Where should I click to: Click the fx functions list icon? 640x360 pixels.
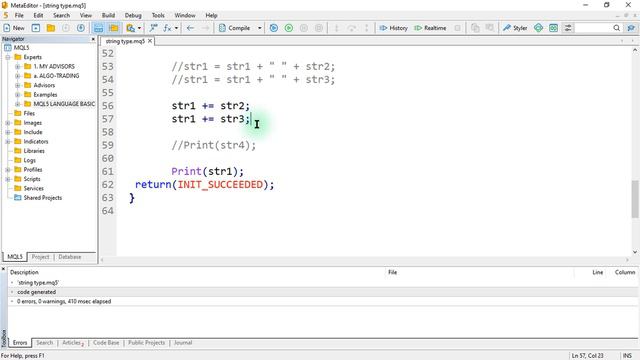click(167, 28)
